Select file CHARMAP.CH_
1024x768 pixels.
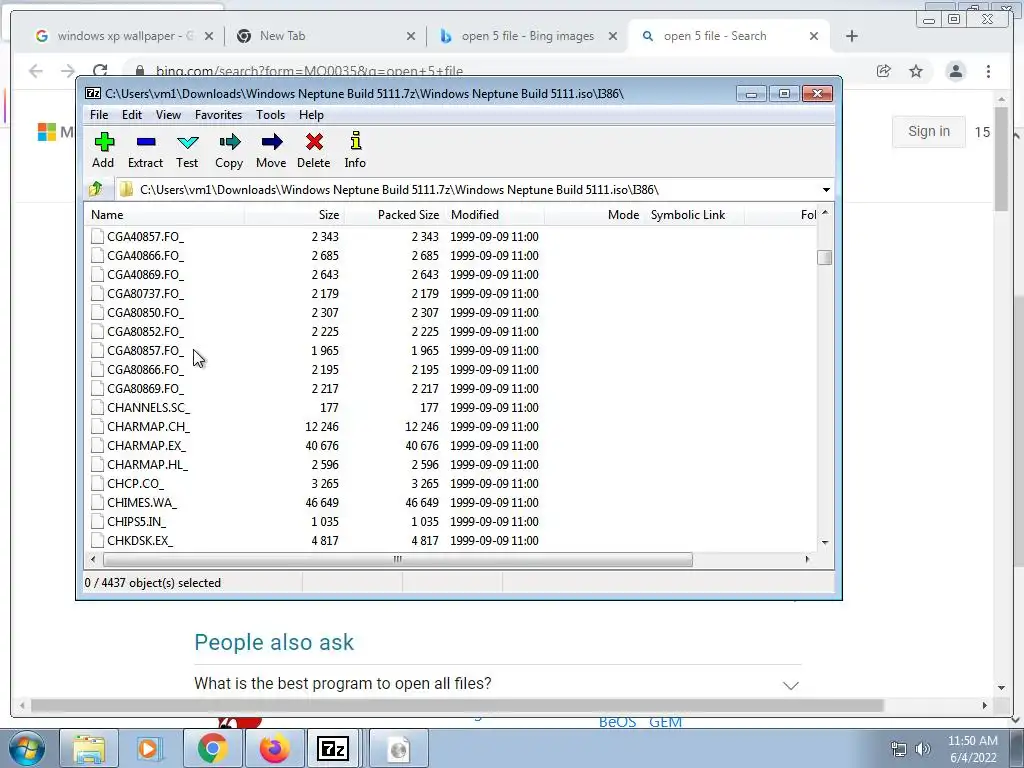tap(148, 426)
